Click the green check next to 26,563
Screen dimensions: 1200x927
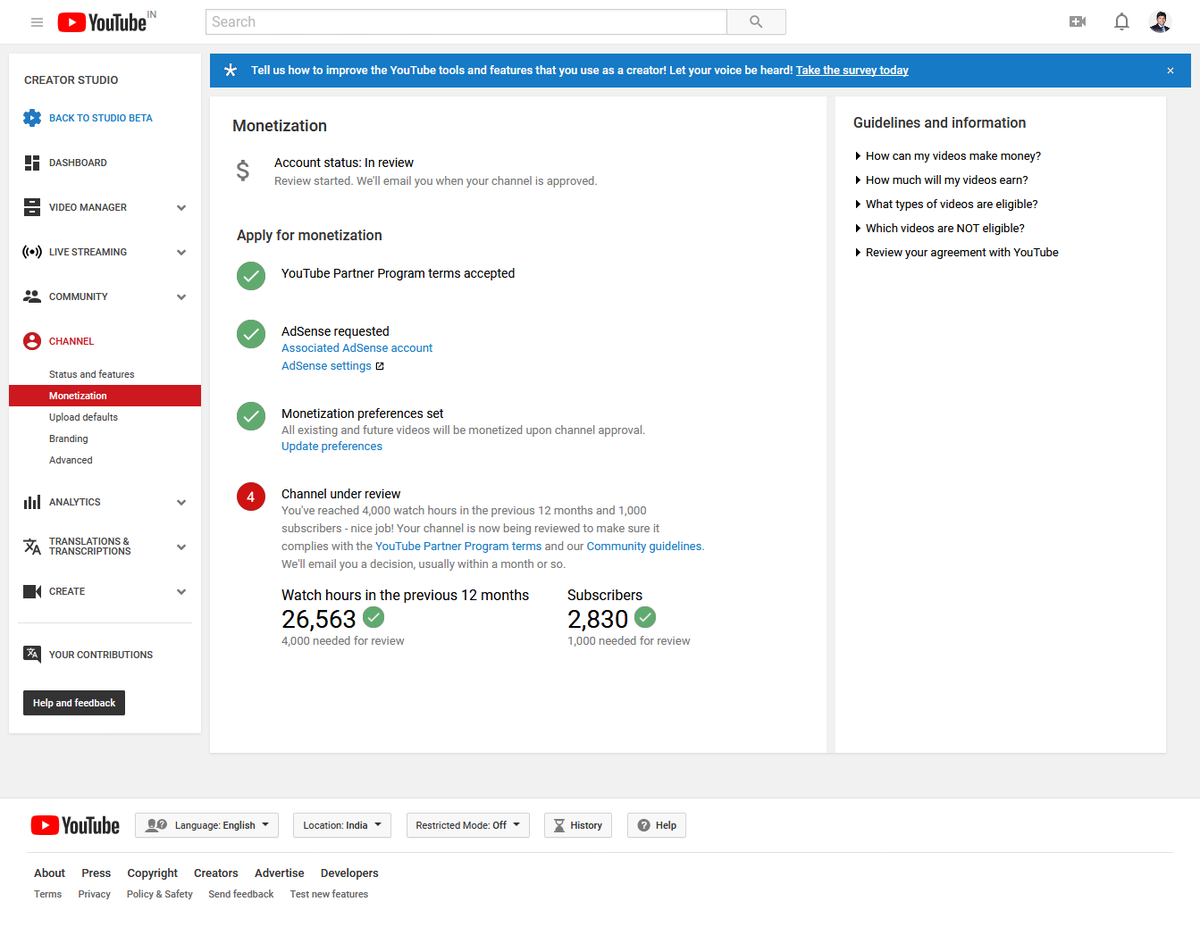[x=374, y=617]
